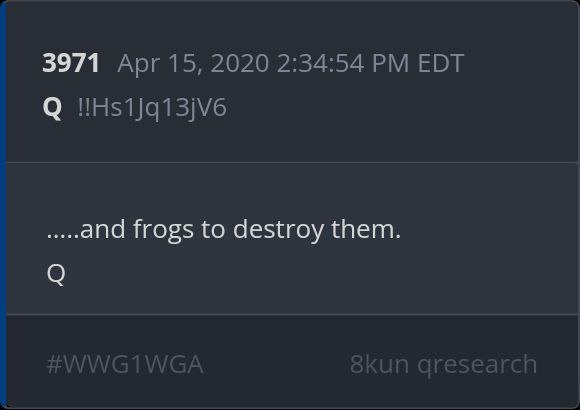
Task: Click the word "them." ending the message
Action: [x=366, y=229]
